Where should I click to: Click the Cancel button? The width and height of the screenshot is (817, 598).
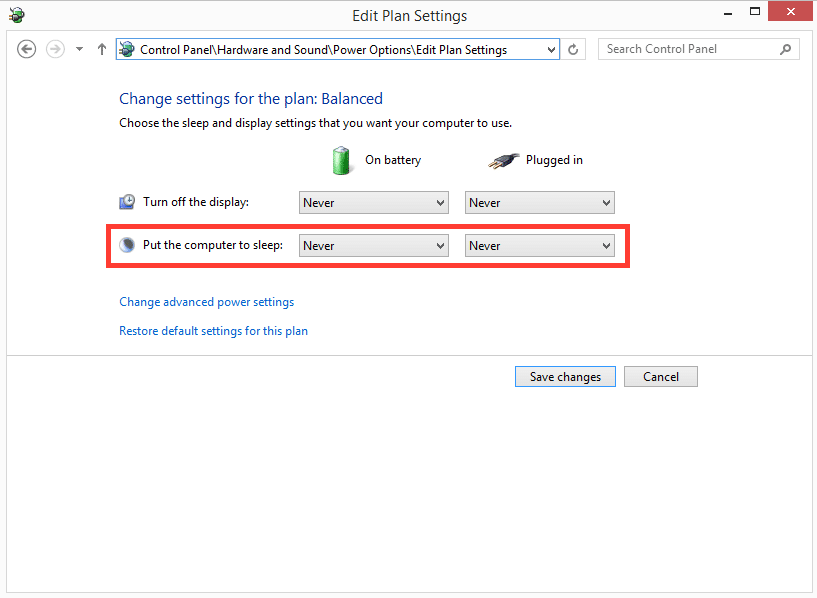pos(660,377)
